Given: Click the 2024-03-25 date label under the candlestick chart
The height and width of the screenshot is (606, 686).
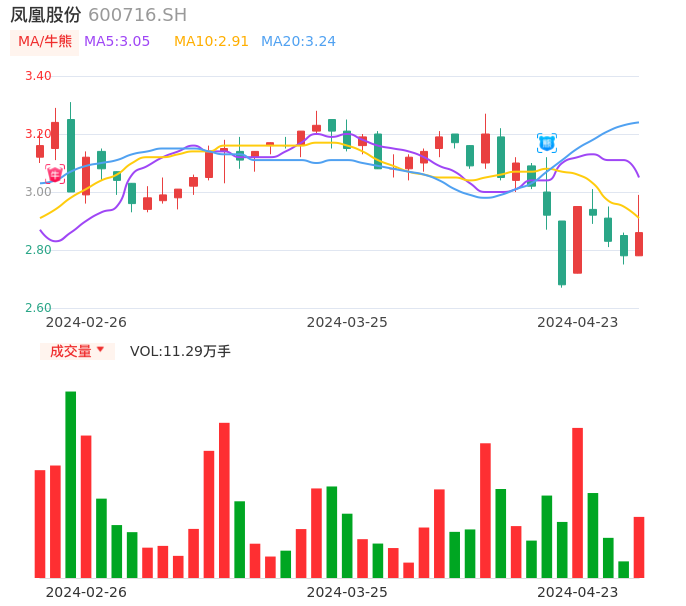Looking at the screenshot, I should [x=347, y=322].
